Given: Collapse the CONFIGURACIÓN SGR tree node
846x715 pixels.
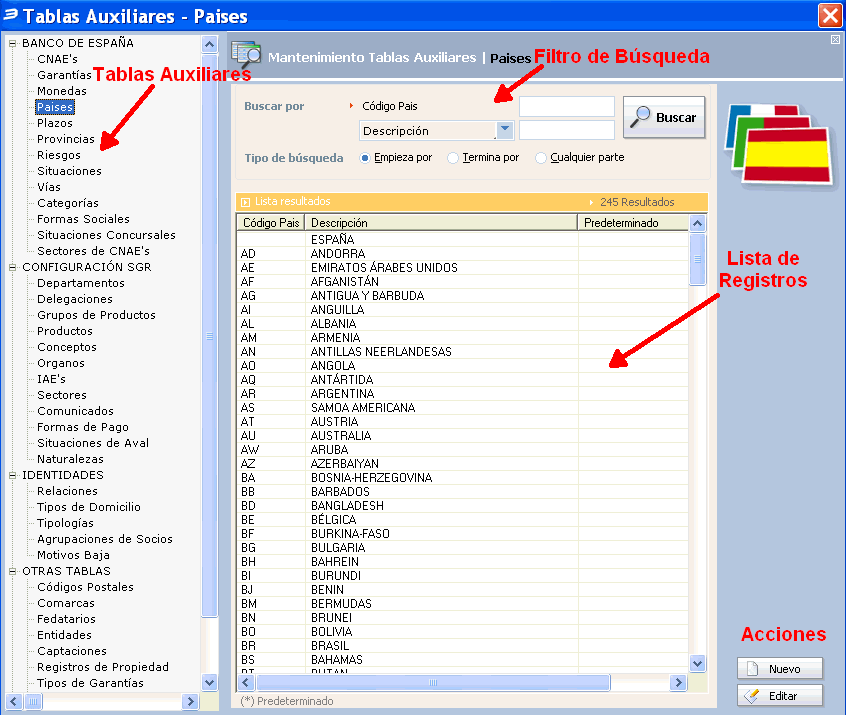Looking at the screenshot, I should [x=12, y=267].
